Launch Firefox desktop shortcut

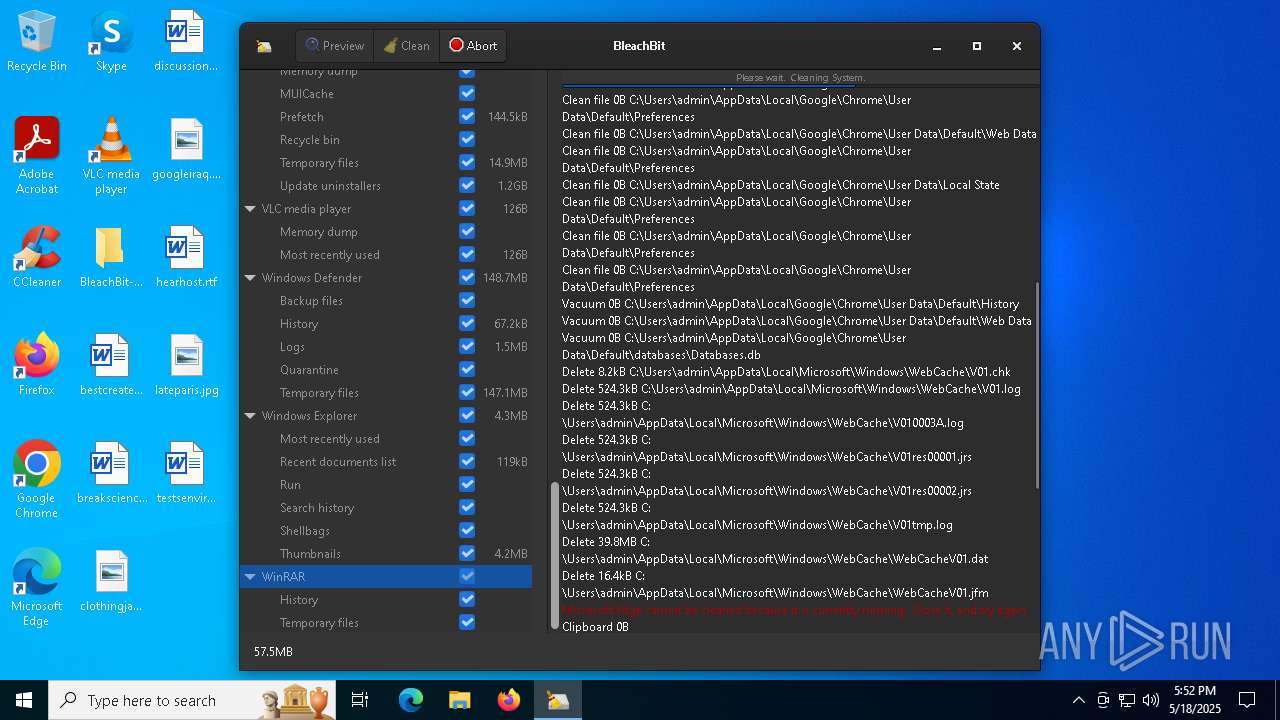37,365
